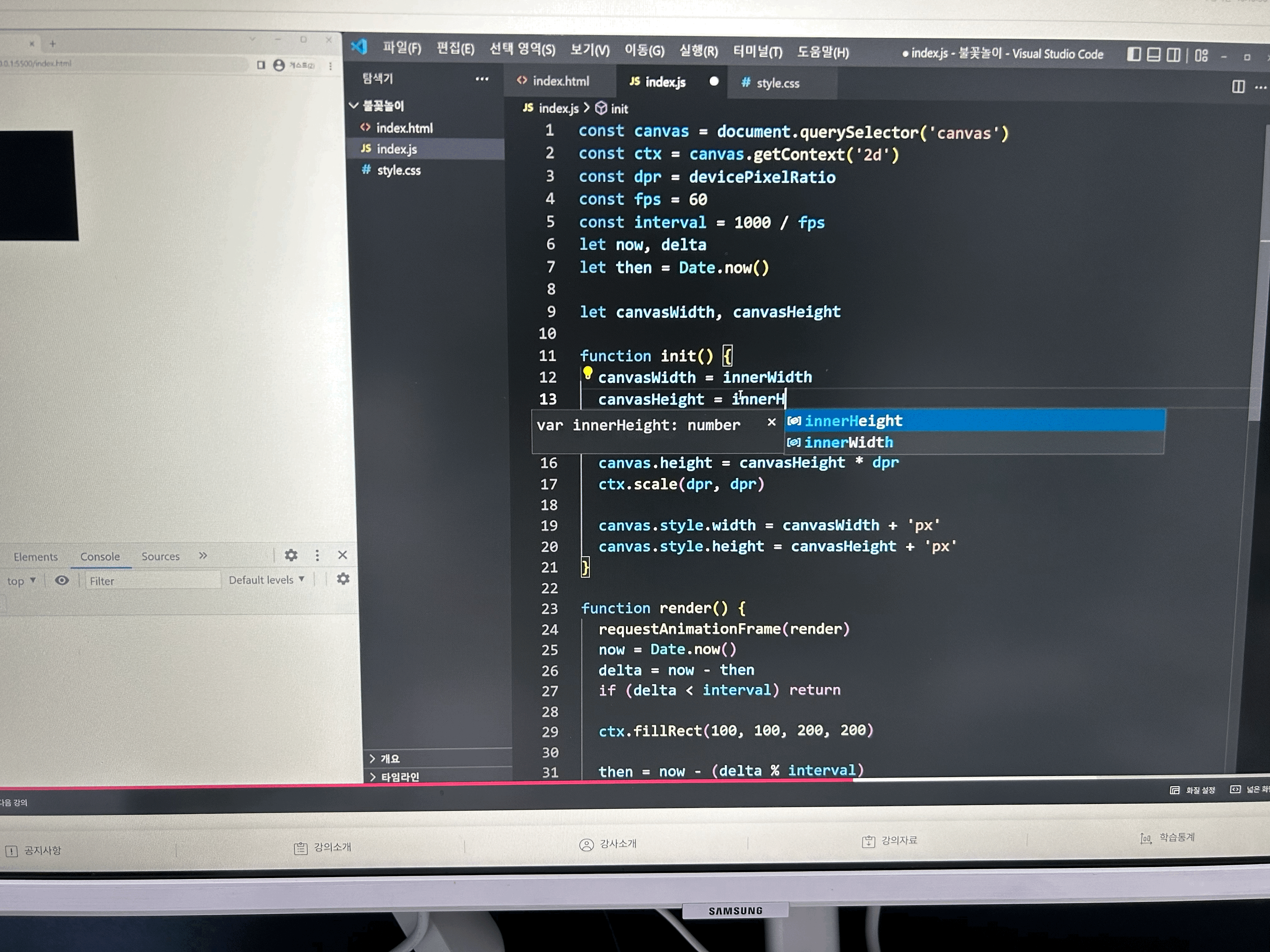The width and height of the screenshot is (1270, 952).
Task: Click browser side panel icon
Action: click(x=261, y=65)
